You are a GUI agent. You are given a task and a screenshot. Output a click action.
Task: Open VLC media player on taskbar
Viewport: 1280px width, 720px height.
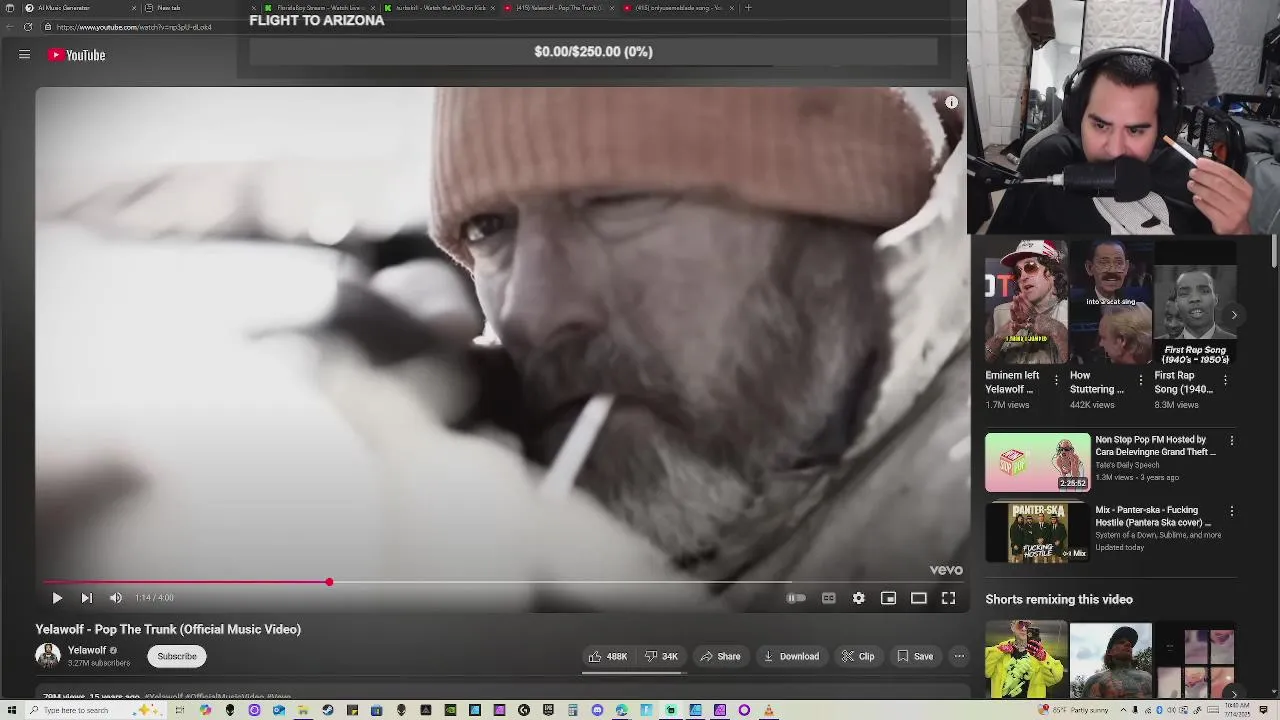768,710
